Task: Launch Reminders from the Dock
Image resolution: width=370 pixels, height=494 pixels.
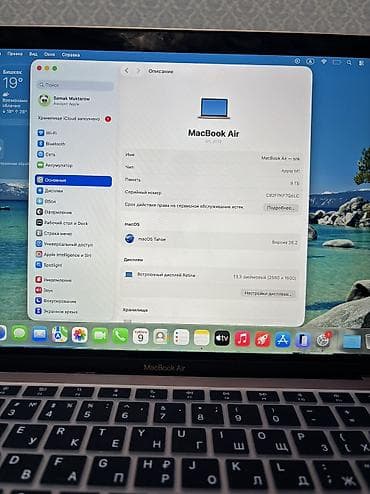Action: pos(181,338)
